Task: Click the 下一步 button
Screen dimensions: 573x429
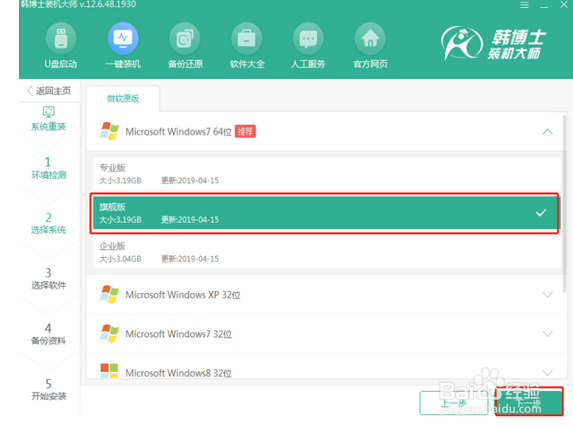Action: [x=529, y=402]
